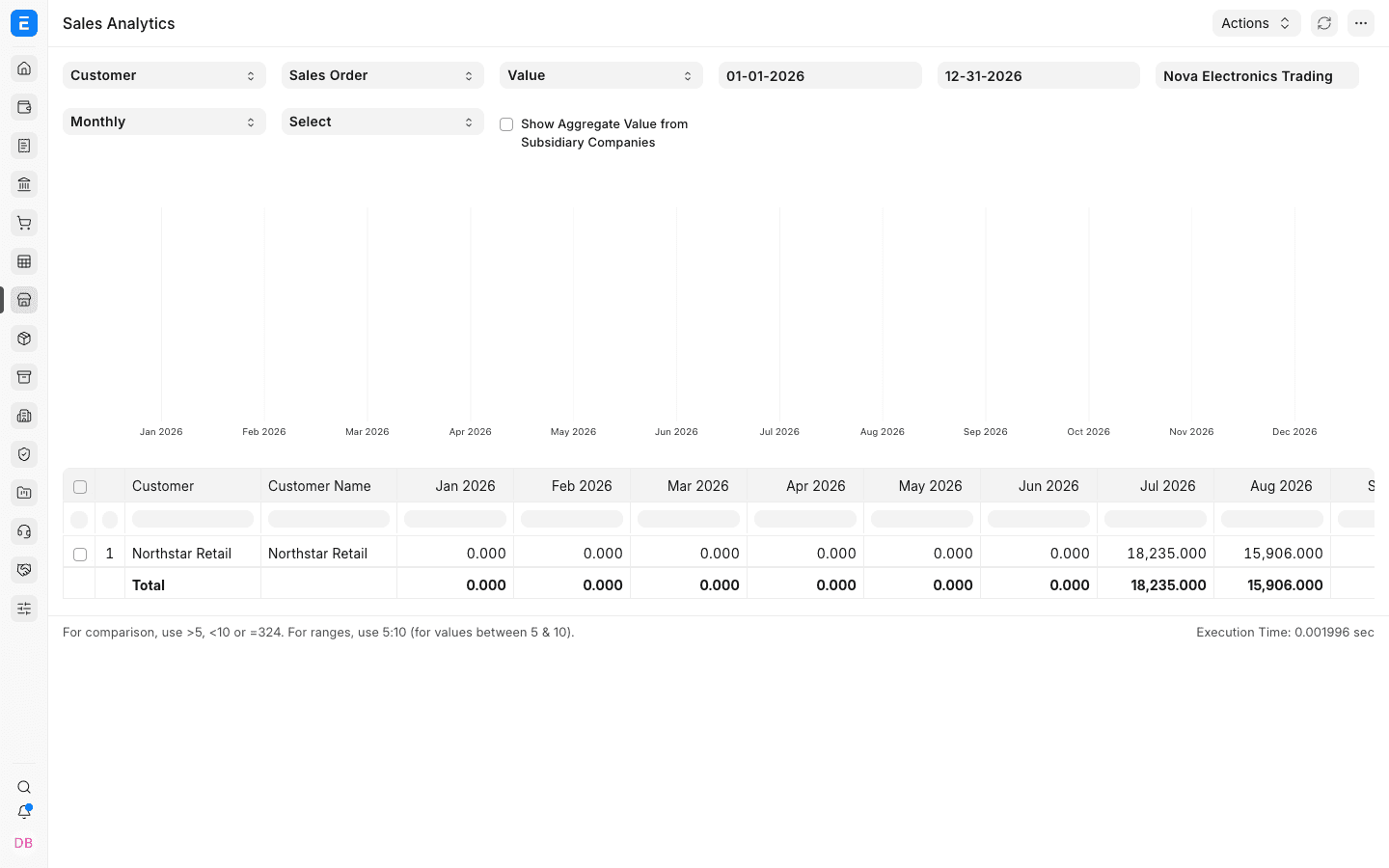
Task: Click the 18,235.000 cell in Northstar Retail row
Action: click(x=1156, y=554)
